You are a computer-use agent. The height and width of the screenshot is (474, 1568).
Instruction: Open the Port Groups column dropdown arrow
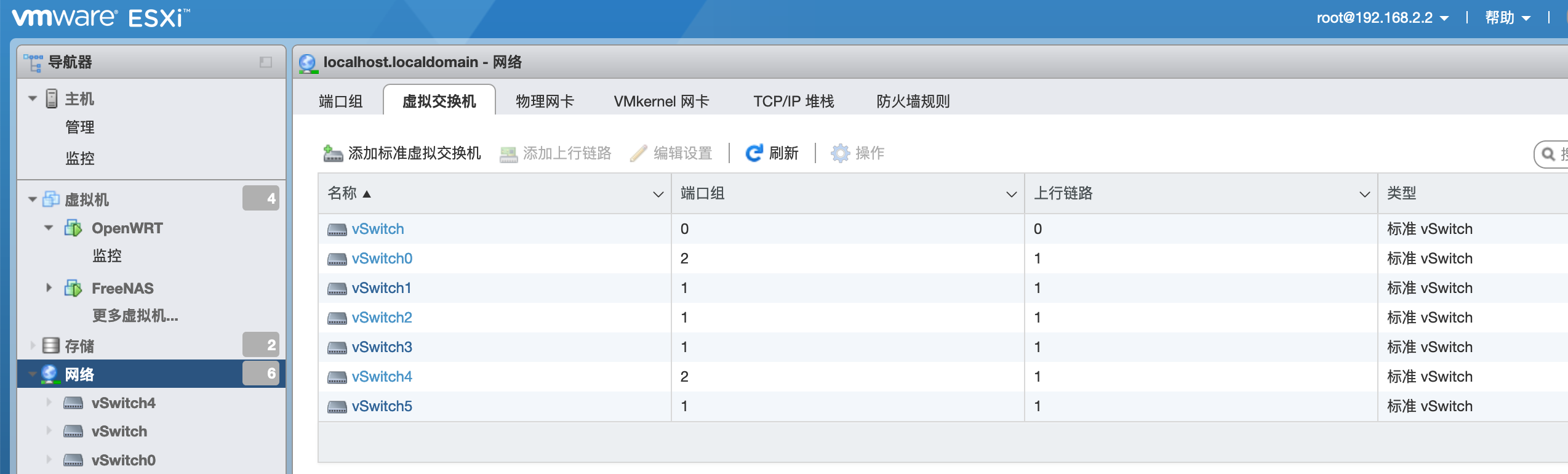[x=1011, y=194]
